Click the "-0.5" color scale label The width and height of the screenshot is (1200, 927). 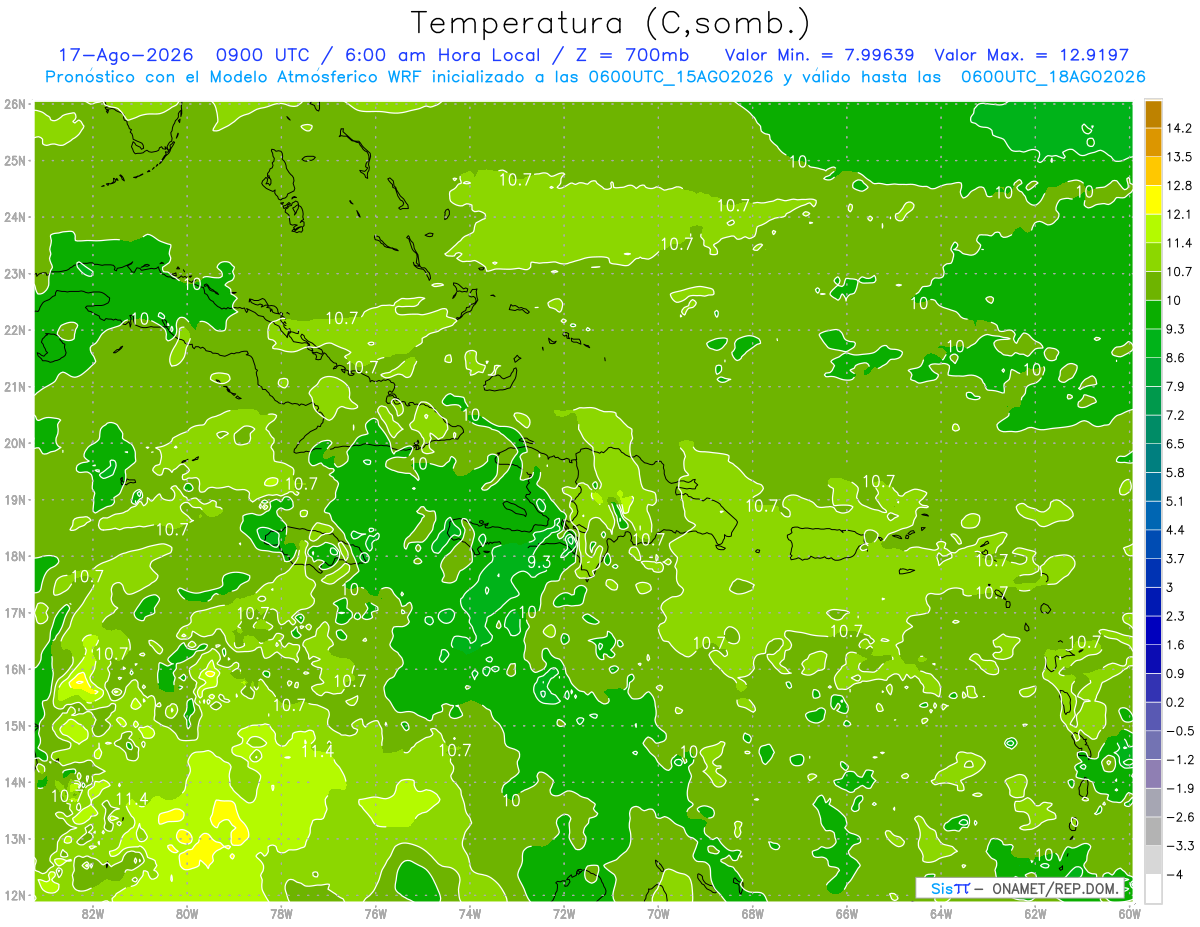tap(1180, 731)
